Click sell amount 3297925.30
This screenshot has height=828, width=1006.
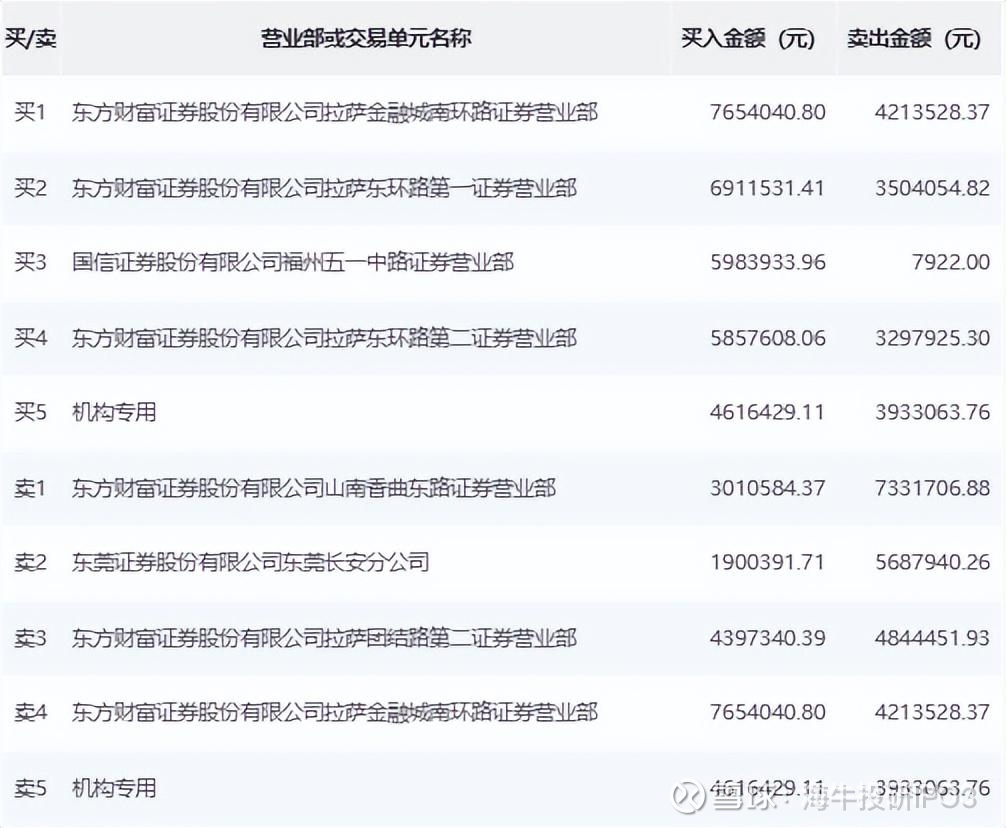pos(932,337)
